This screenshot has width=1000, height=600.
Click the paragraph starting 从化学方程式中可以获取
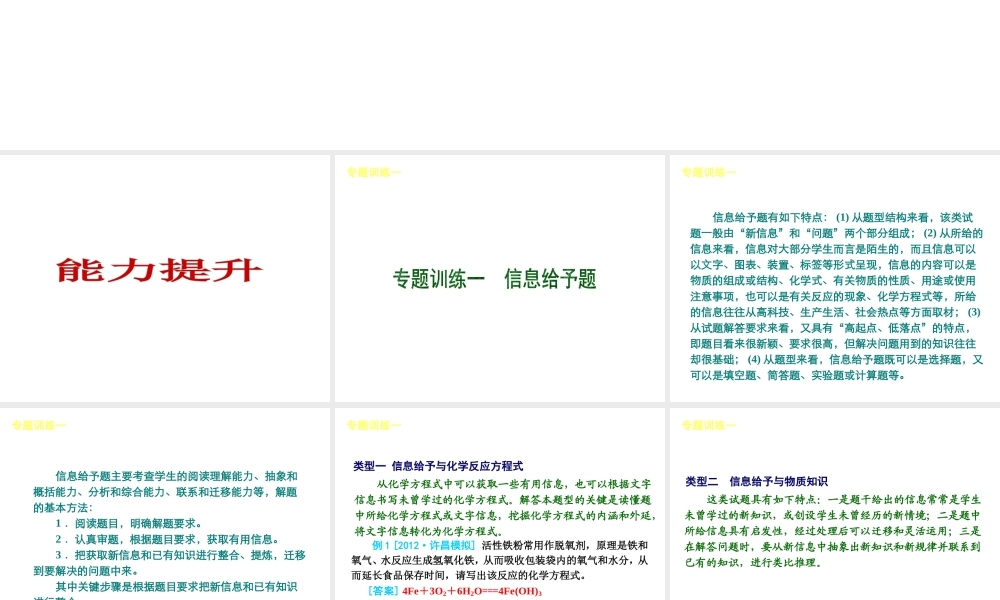pos(506,508)
